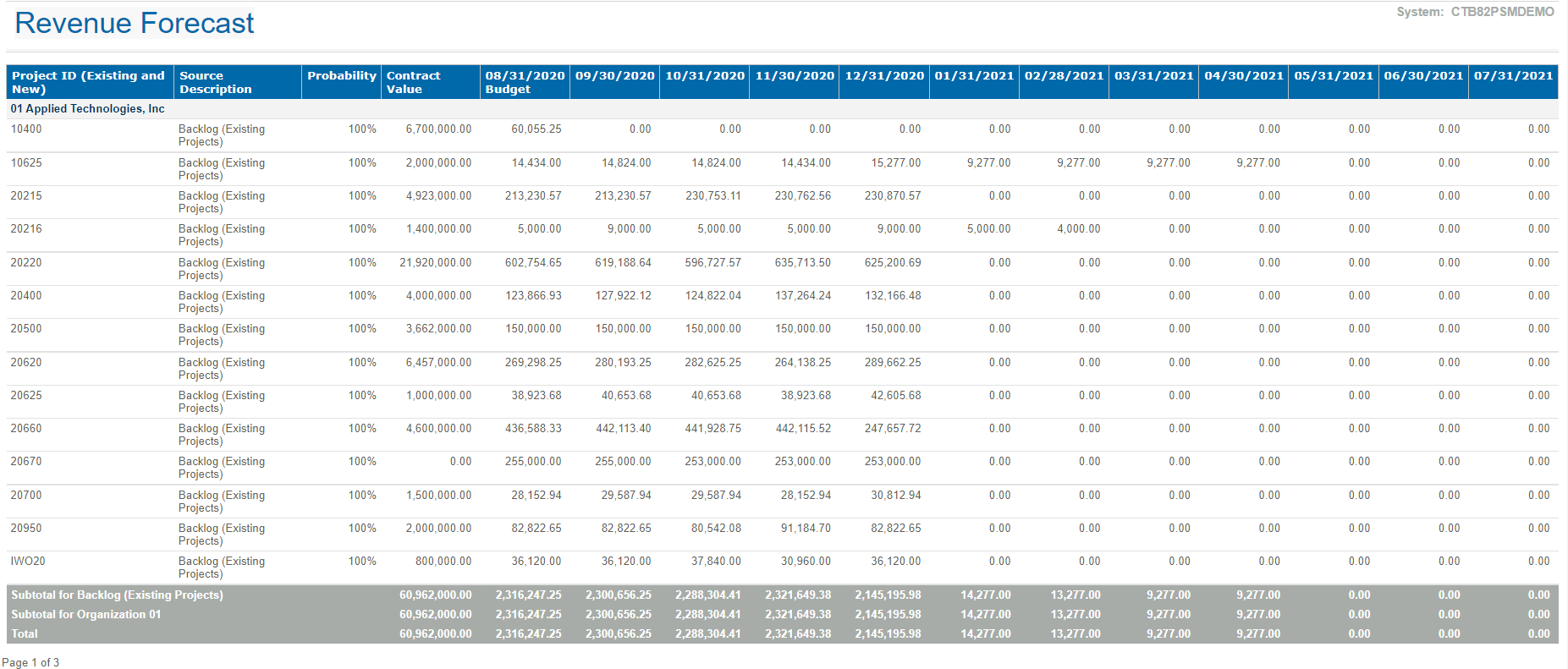Select the 6,700,000.00 contract value cell
Image resolution: width=1568 pixels, height=669 pixels.
click(438, 129)
